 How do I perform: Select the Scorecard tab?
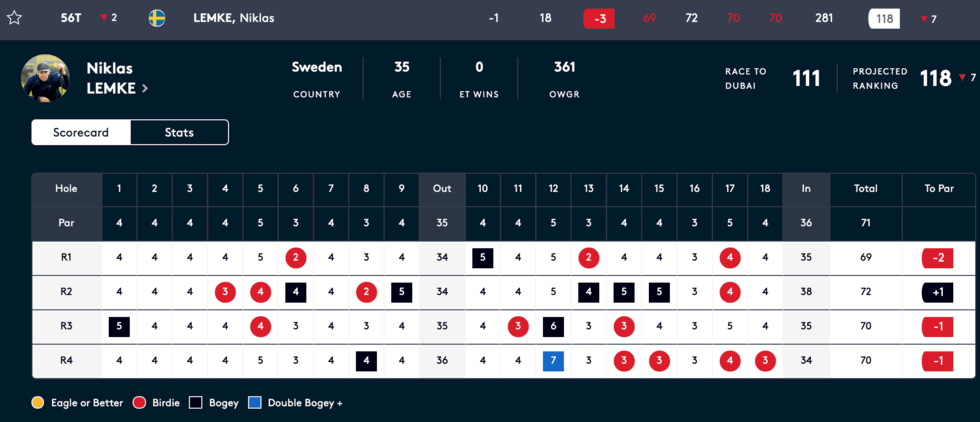click(81, 132)
